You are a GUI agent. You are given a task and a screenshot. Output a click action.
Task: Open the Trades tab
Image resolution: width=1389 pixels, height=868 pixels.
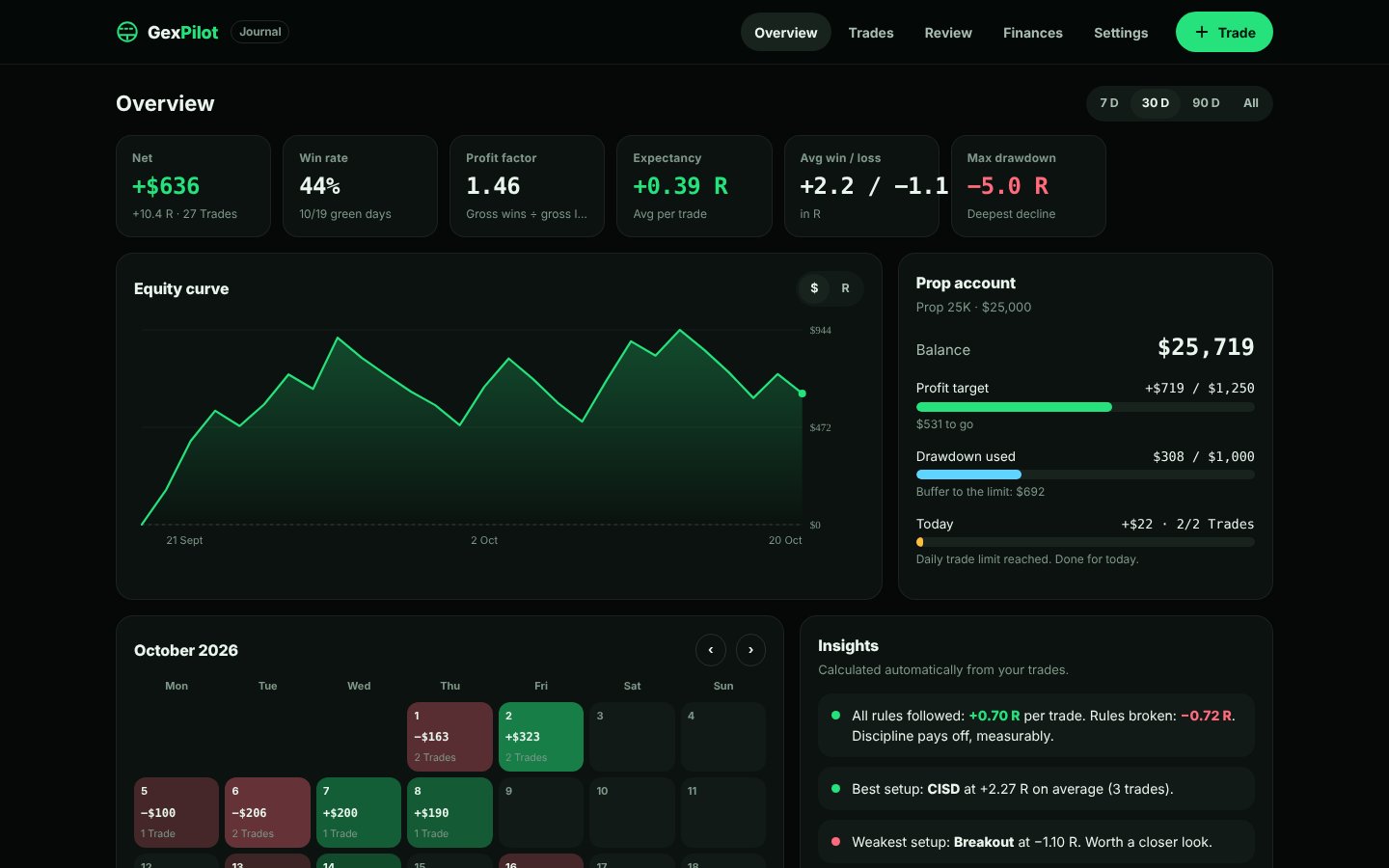point(871,33)
